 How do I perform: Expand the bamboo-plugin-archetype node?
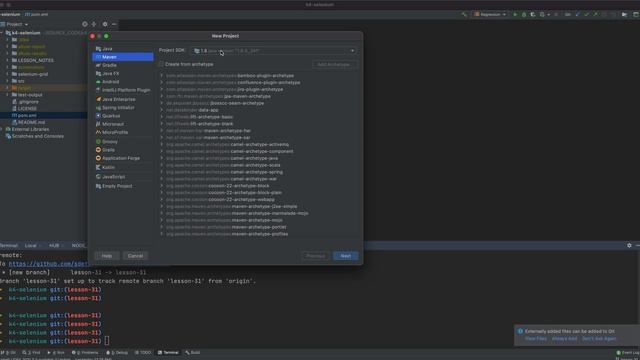[x=162, y=76]
